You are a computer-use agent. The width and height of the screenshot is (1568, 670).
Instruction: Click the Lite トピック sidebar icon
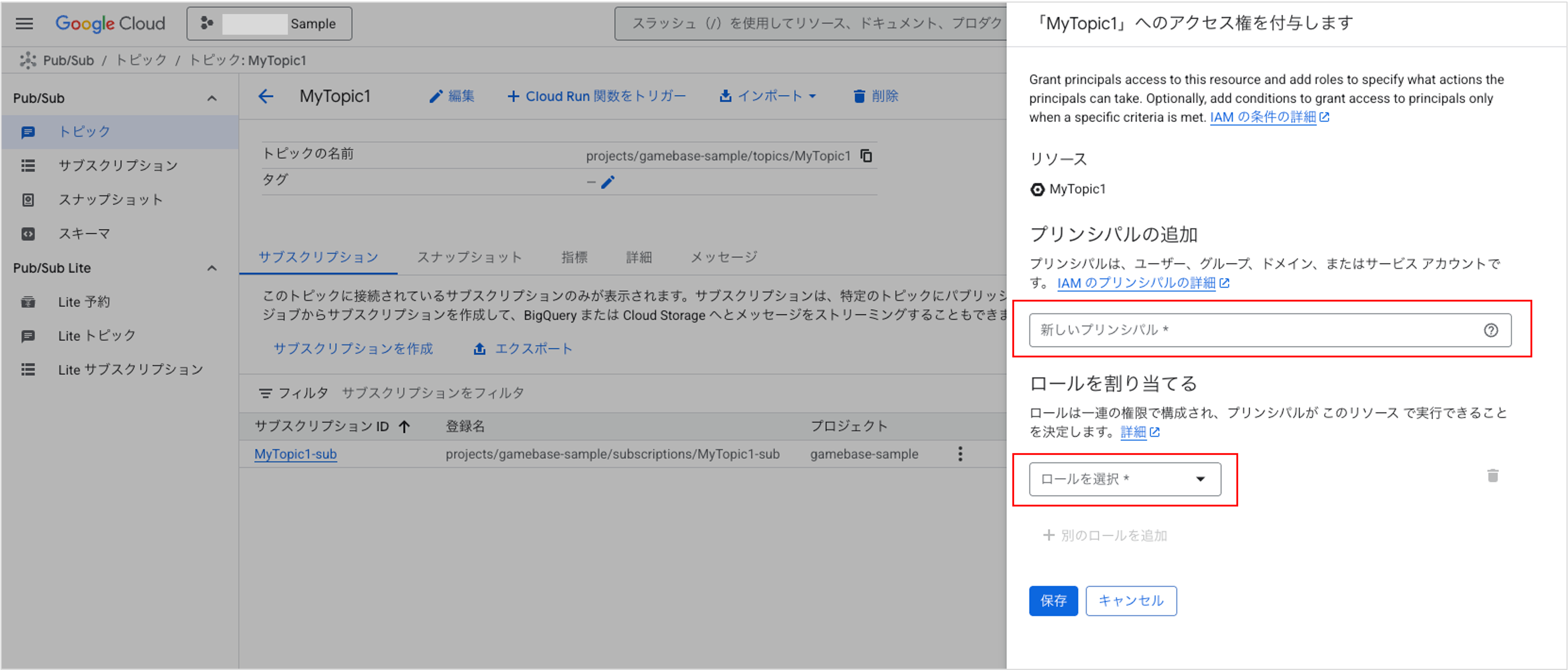pos(28,336)
